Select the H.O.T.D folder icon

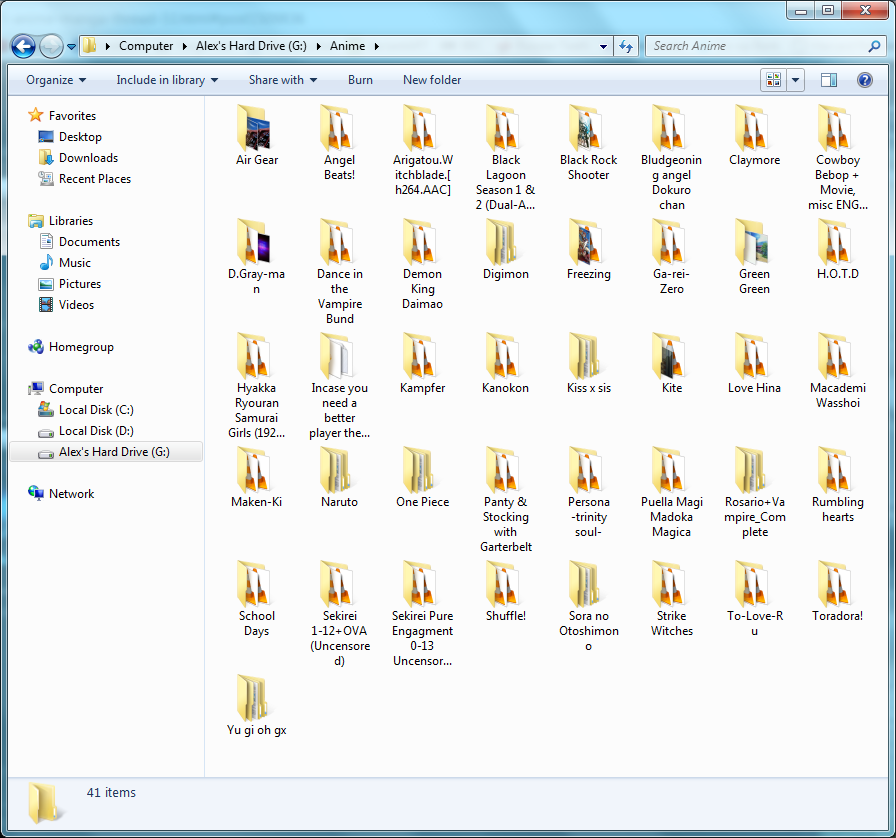834,241
